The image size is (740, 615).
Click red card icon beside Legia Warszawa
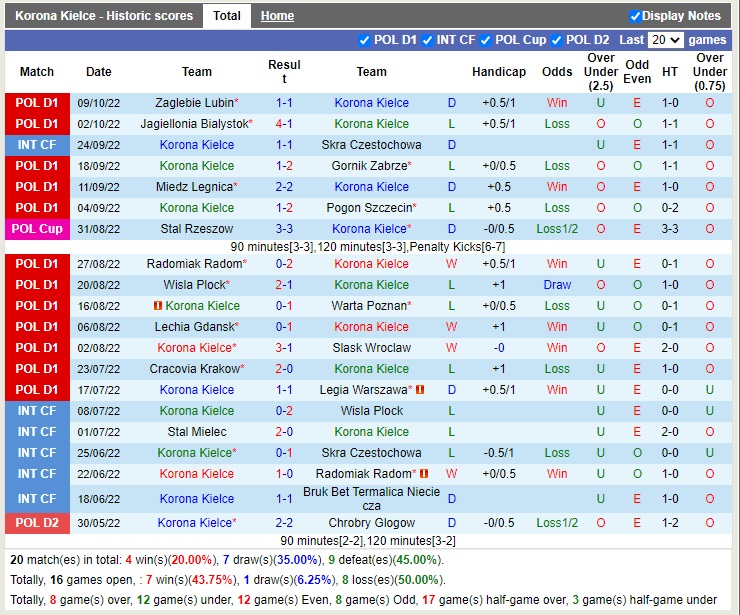pos(420,390)
